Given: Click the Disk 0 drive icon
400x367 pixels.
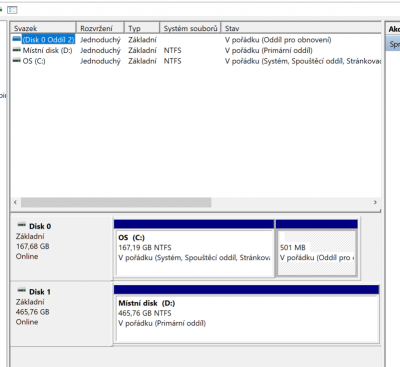Looking at the screenshot, I should [x=22, y=225].
